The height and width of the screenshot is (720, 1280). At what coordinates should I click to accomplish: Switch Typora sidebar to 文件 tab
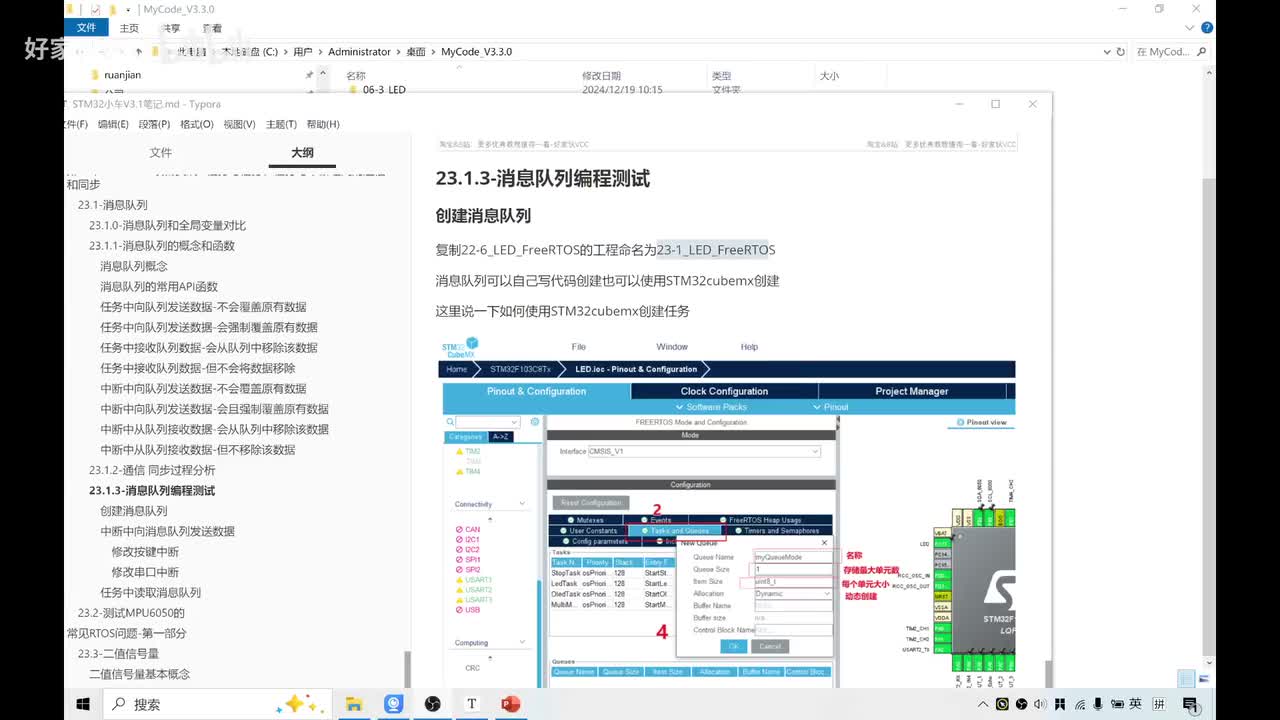(161, 153)
